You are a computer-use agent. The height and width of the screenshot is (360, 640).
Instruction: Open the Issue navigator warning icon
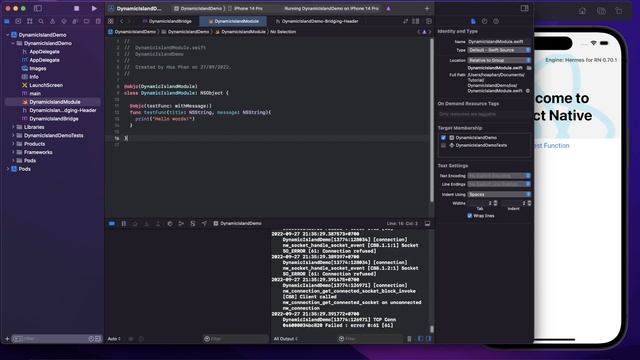click(52, 21)
